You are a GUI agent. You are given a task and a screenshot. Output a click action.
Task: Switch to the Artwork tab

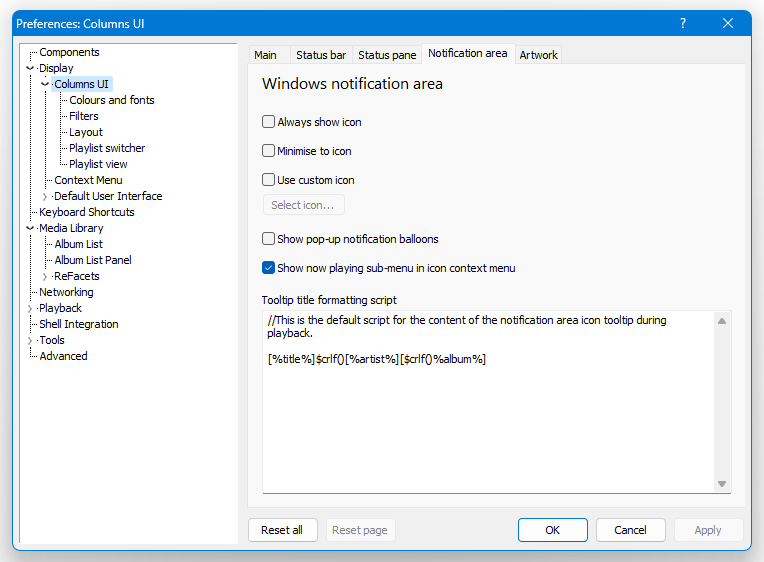pos(538,55)
